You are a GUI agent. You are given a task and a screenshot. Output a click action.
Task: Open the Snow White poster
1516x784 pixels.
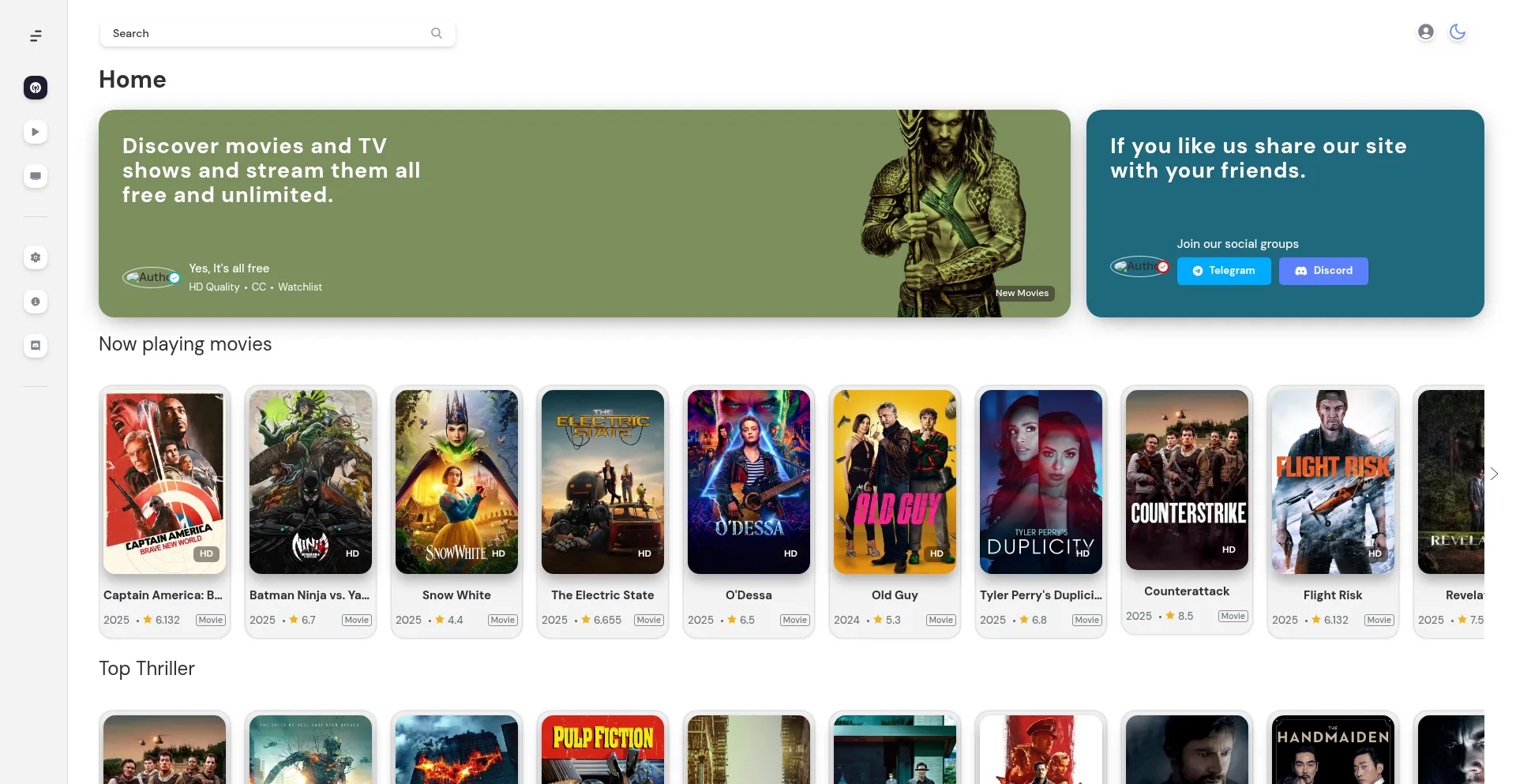pyautogui.click(x=456, y=482)
